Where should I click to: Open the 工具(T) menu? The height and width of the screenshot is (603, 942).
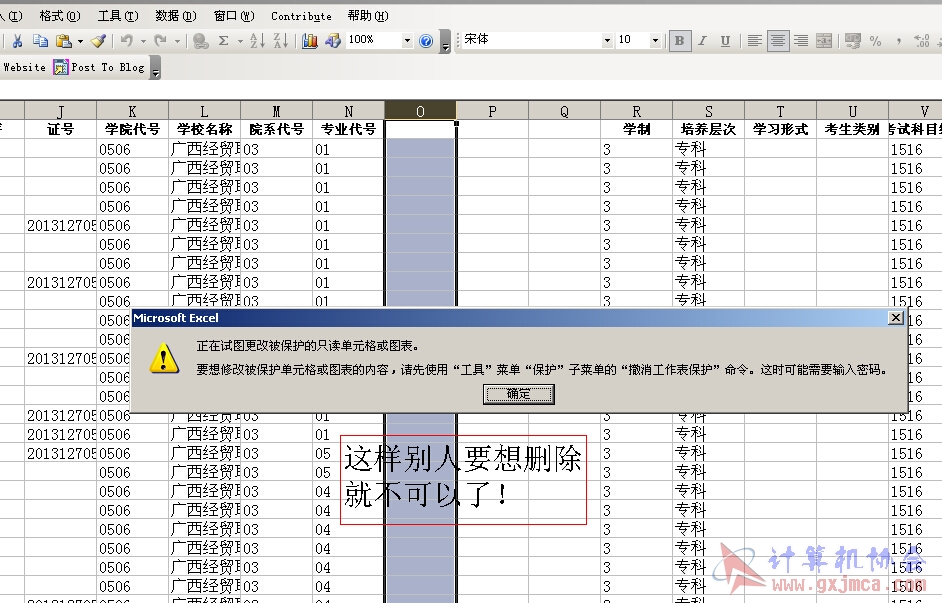118,16
